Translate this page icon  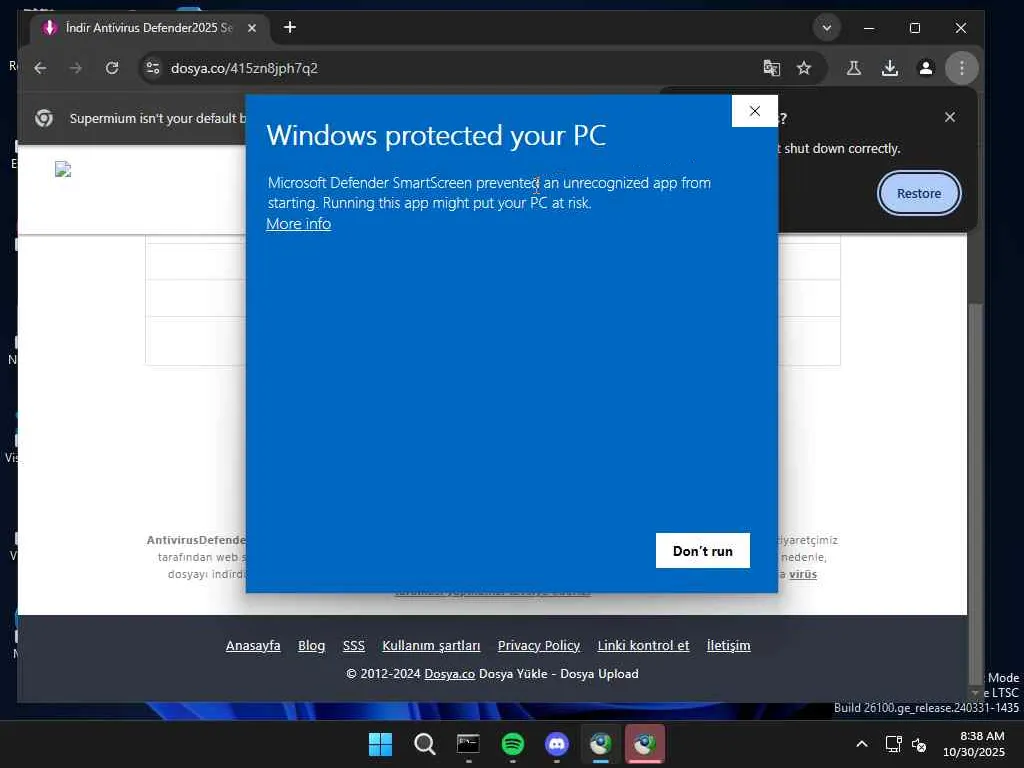click(771, 68)
